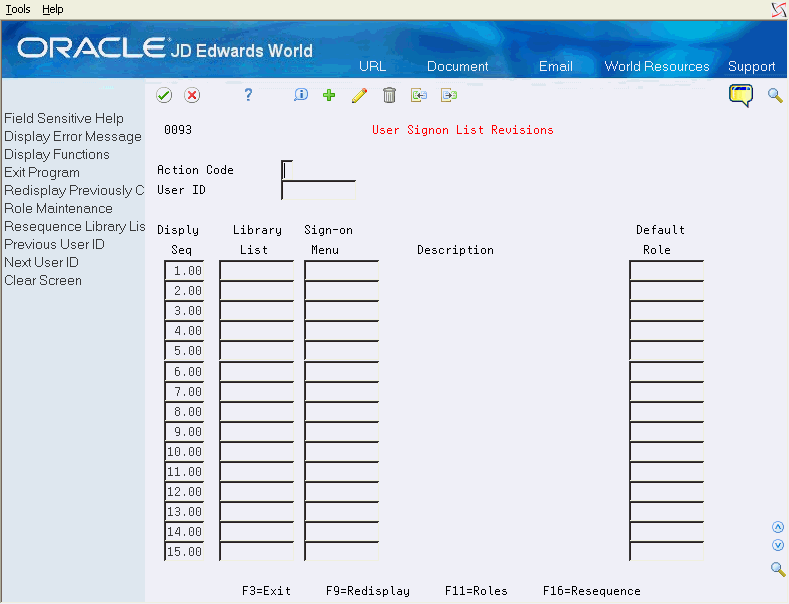Focus the User ID field
The image size is (789, 604).
[319, 190]
